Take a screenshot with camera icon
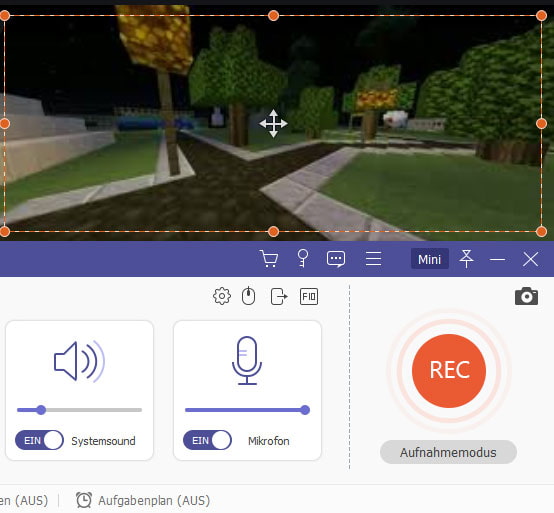This screenshot has height=513, width=554. 526,296
